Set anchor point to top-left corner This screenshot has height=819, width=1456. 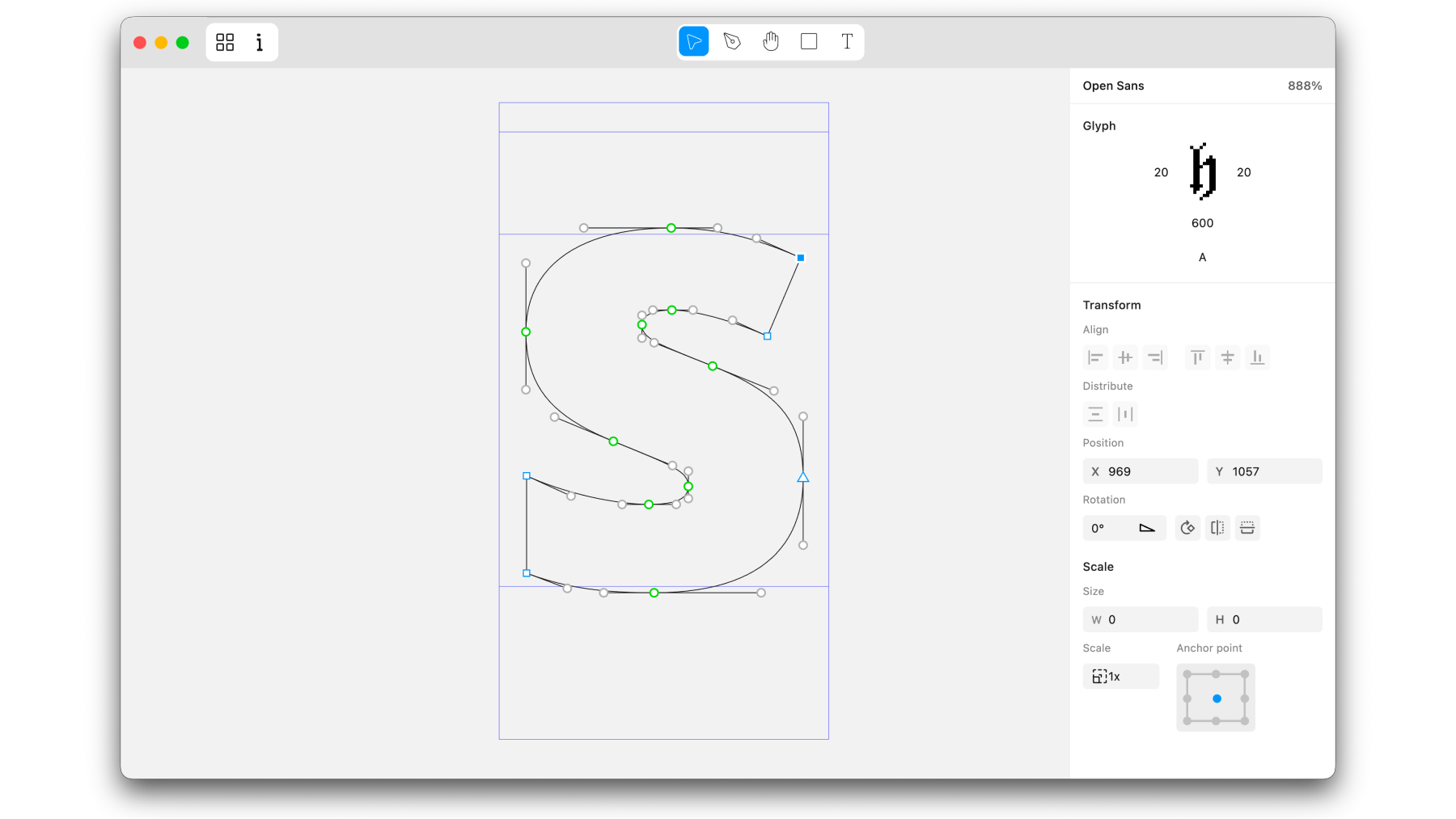pyautogui.click(x=1187, y=674)
